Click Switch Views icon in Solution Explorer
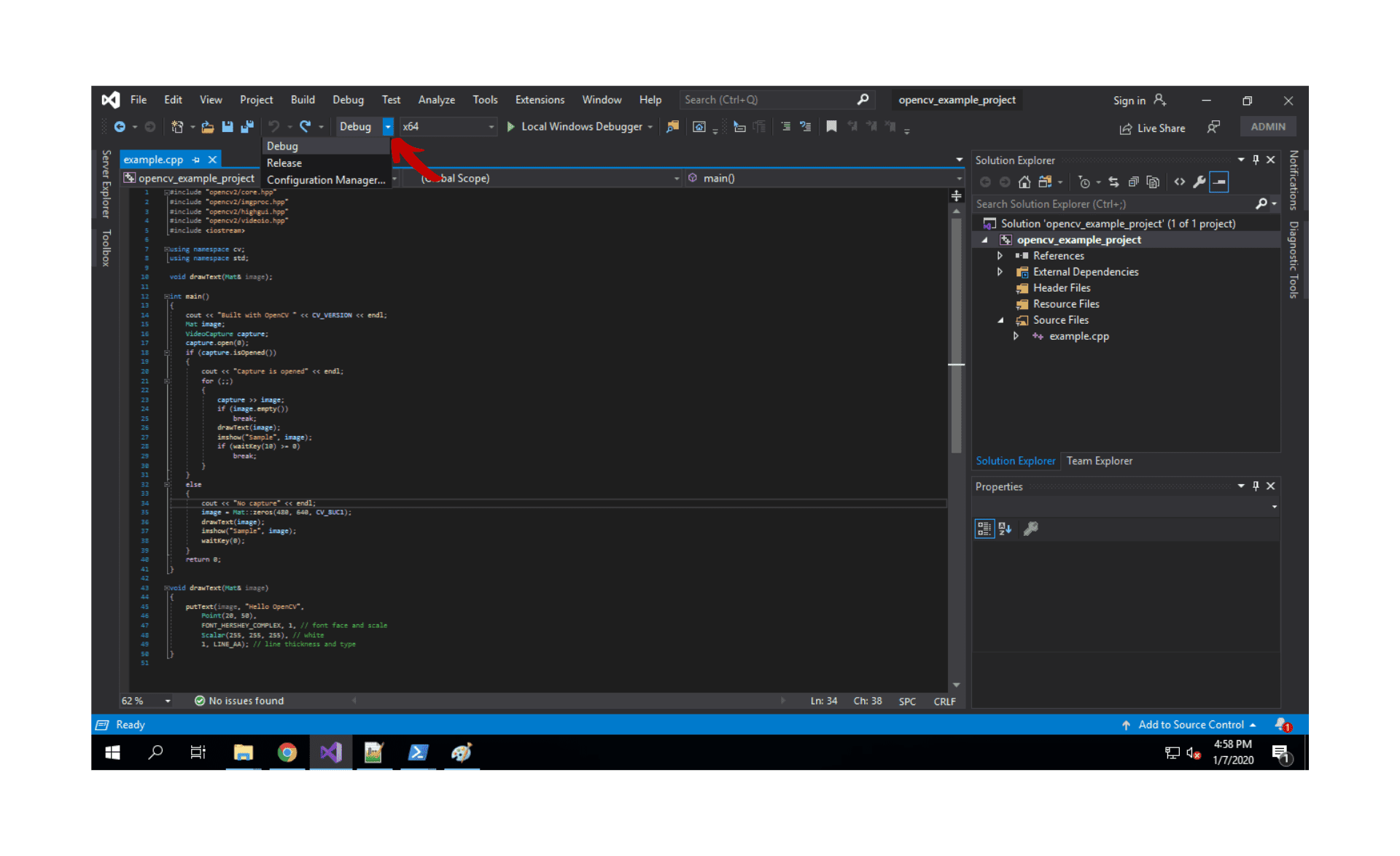 coord(1046,182)
